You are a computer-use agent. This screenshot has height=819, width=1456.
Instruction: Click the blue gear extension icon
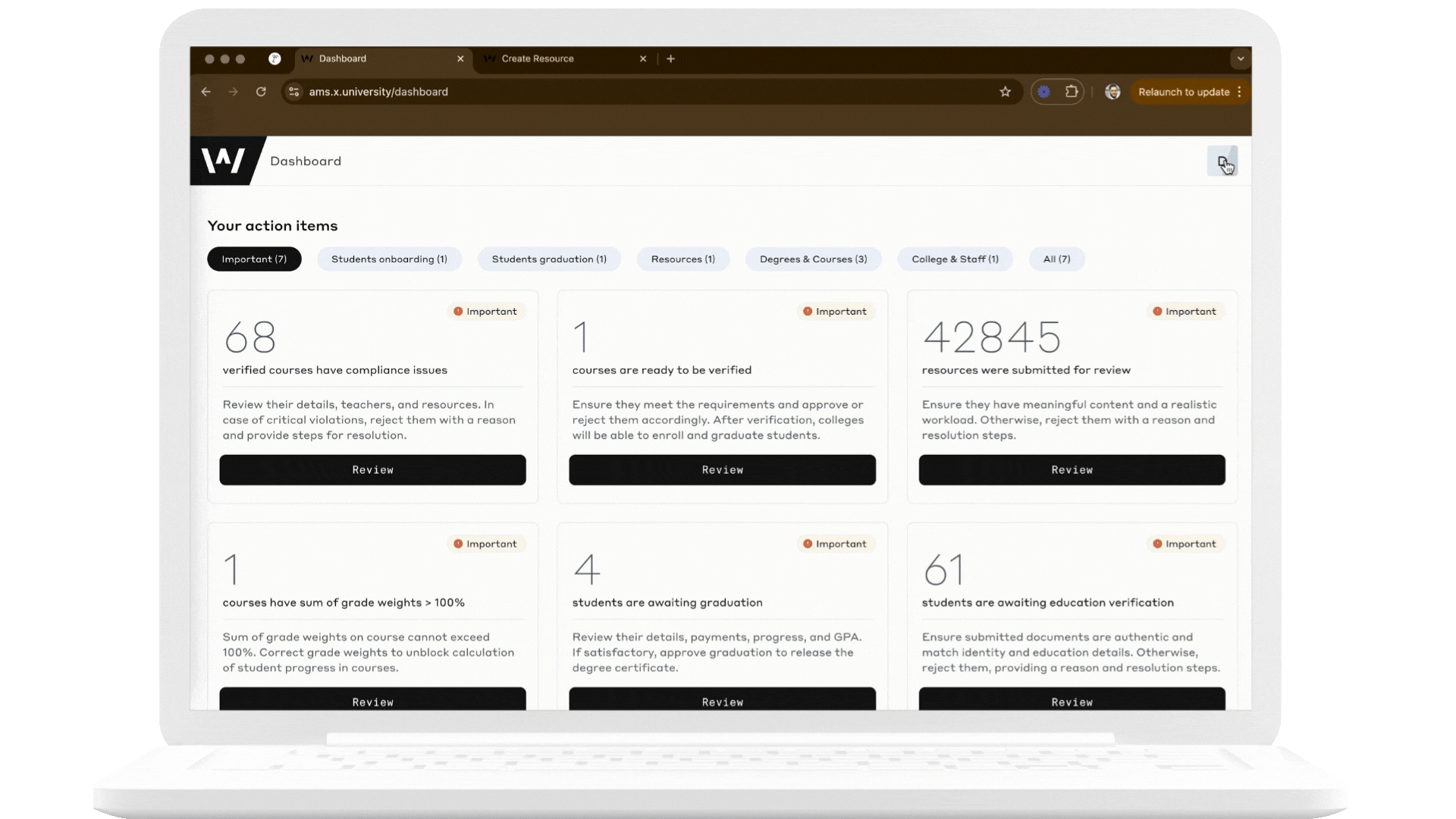[1043, 92]
